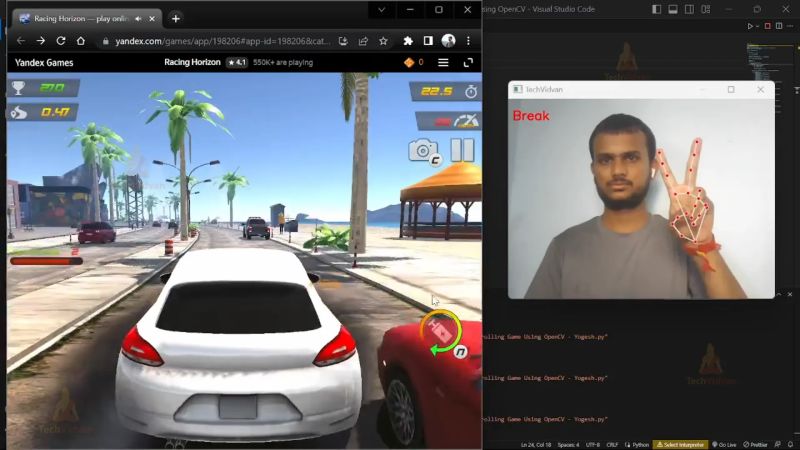The width and height of the screenshot is (800, 450).
Task: Toggle VS Code primary side bar
Action: pos(657,9)
